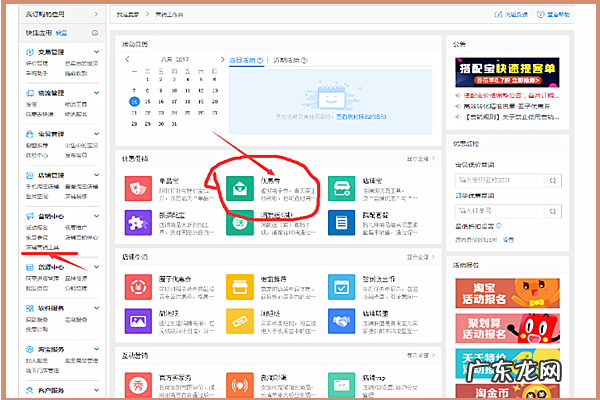Open 店铺营销工具 in sidebar
The width and height of the screenshot is (600, 400).
click(x=42, y=247)
